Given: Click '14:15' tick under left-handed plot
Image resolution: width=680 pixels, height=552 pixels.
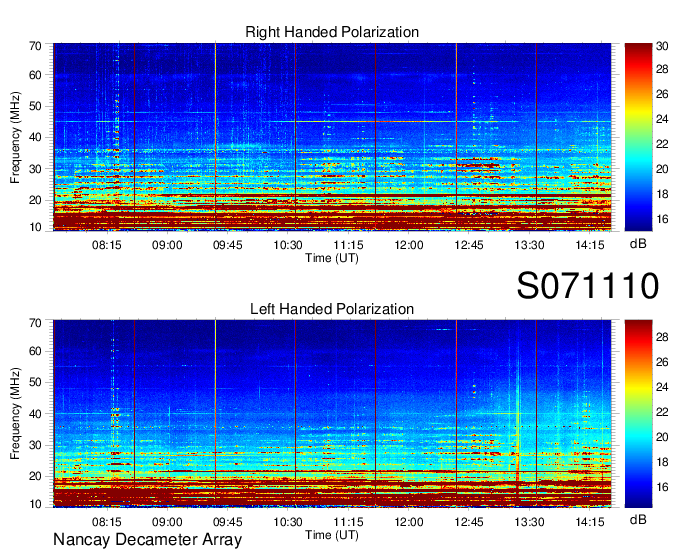Looking at the screenshot, I should point(590,522).
